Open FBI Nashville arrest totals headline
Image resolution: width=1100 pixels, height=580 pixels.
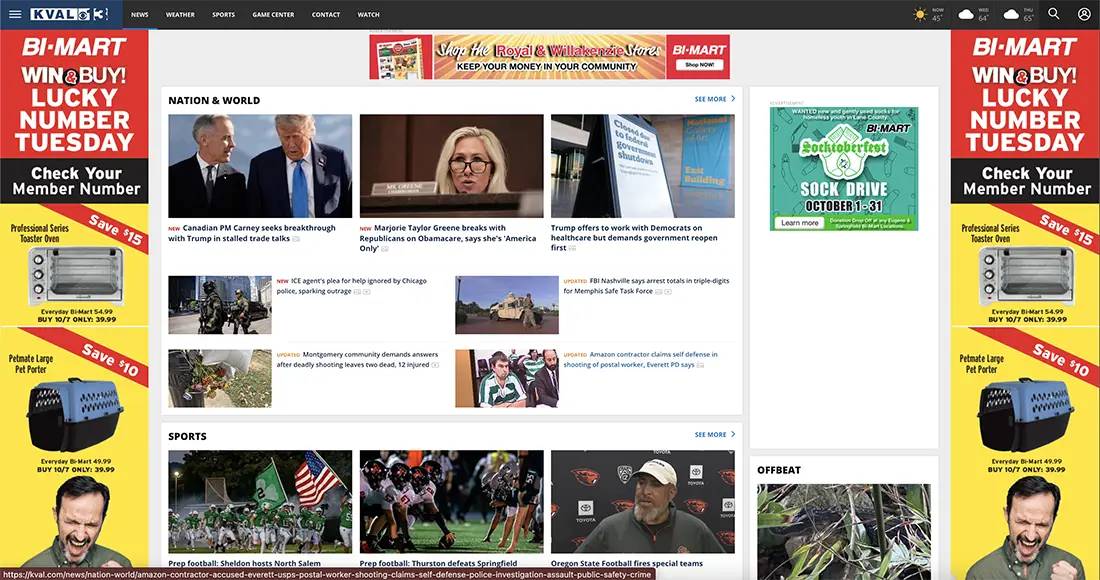646,285
